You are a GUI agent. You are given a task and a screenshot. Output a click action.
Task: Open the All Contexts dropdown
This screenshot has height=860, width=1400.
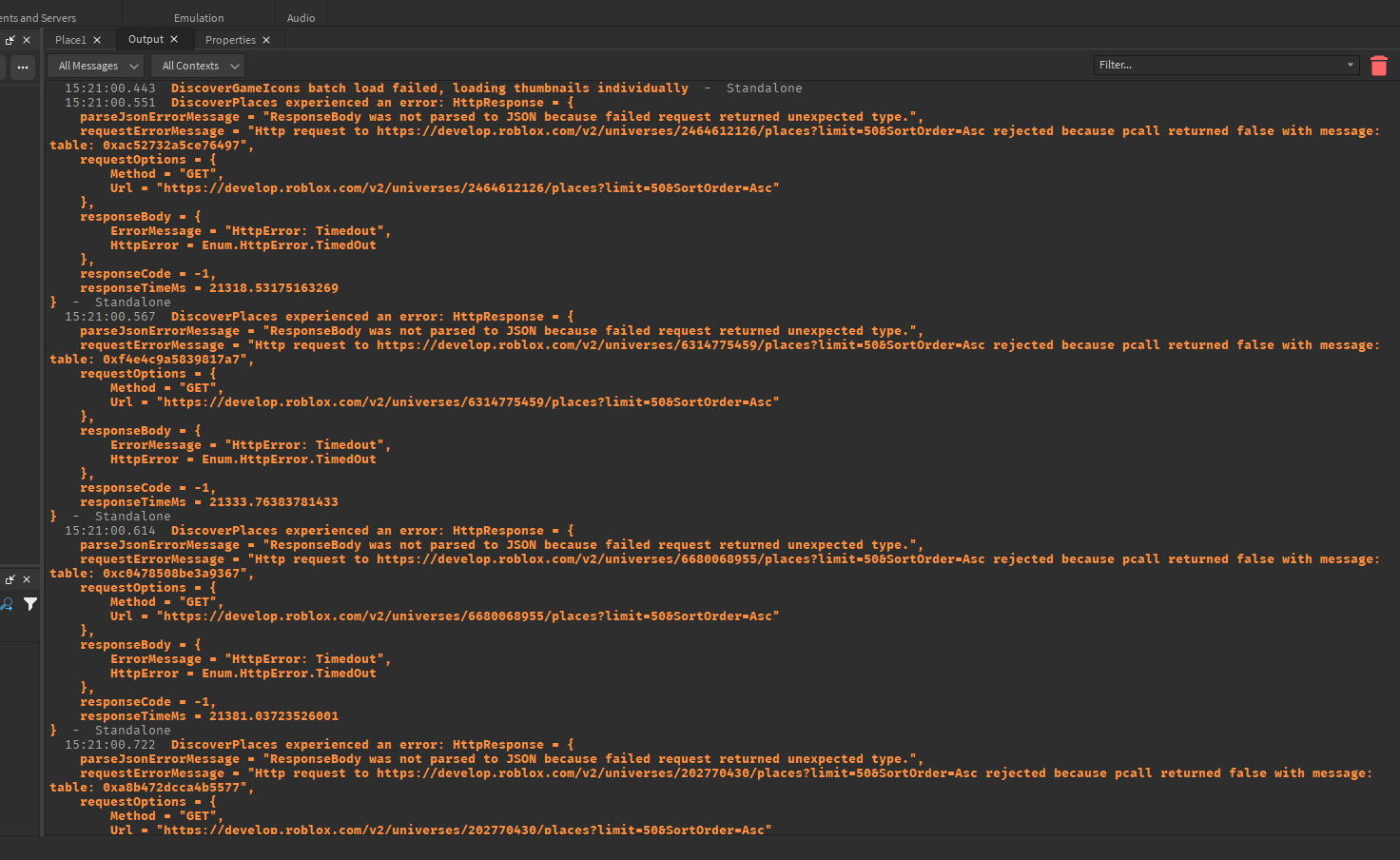coord(198,66)
